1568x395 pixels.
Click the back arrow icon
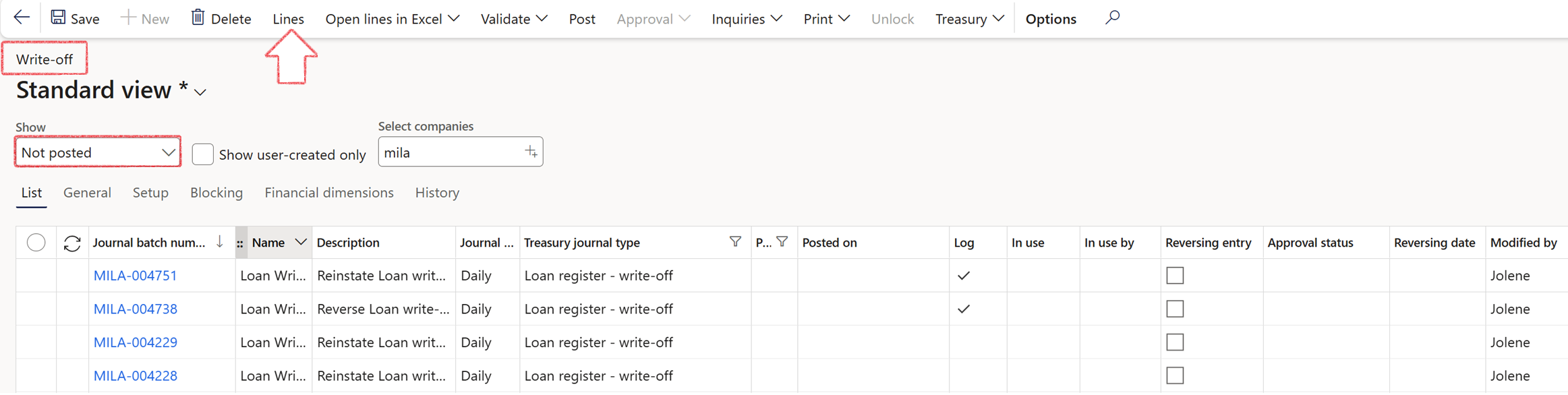[x=22, y=18]
